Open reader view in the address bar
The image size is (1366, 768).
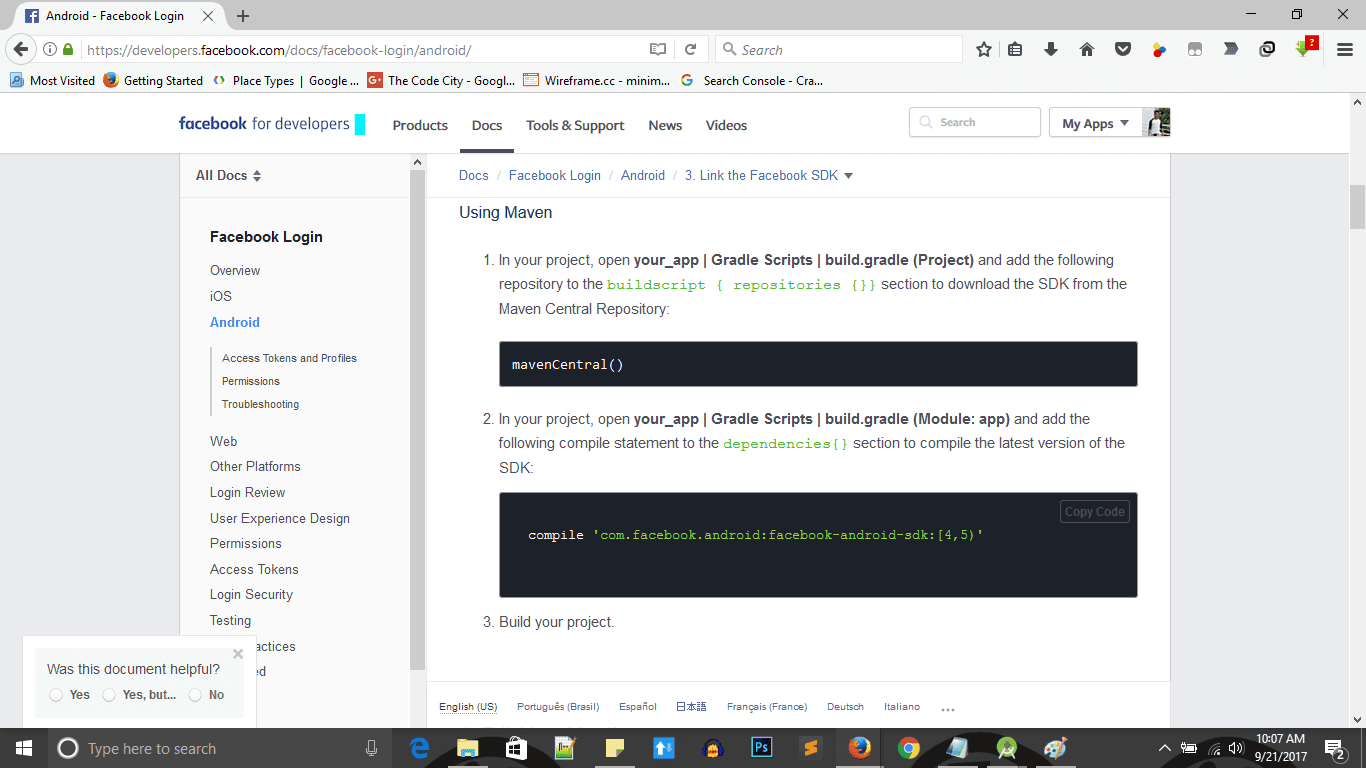pos(657,49)
